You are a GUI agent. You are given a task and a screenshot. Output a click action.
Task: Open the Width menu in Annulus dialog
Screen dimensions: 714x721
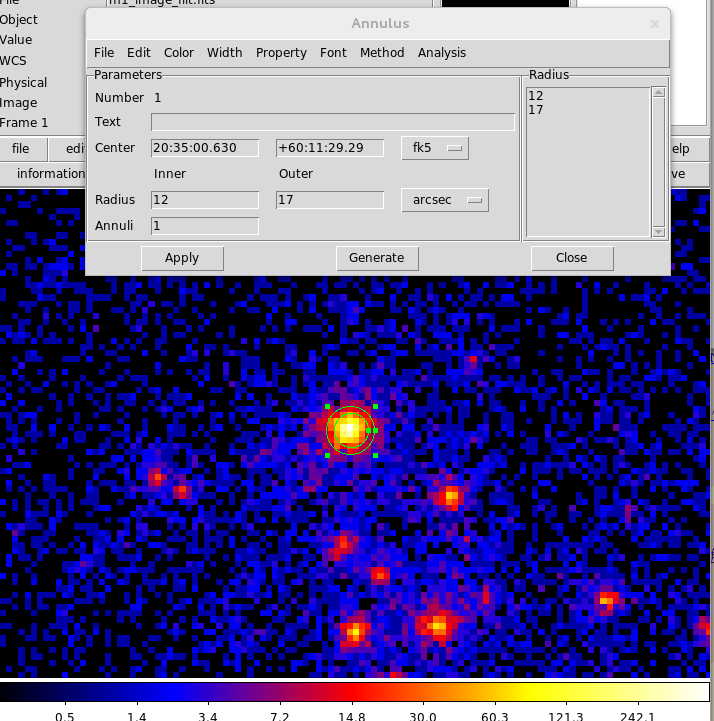click(x=224, y=53)
